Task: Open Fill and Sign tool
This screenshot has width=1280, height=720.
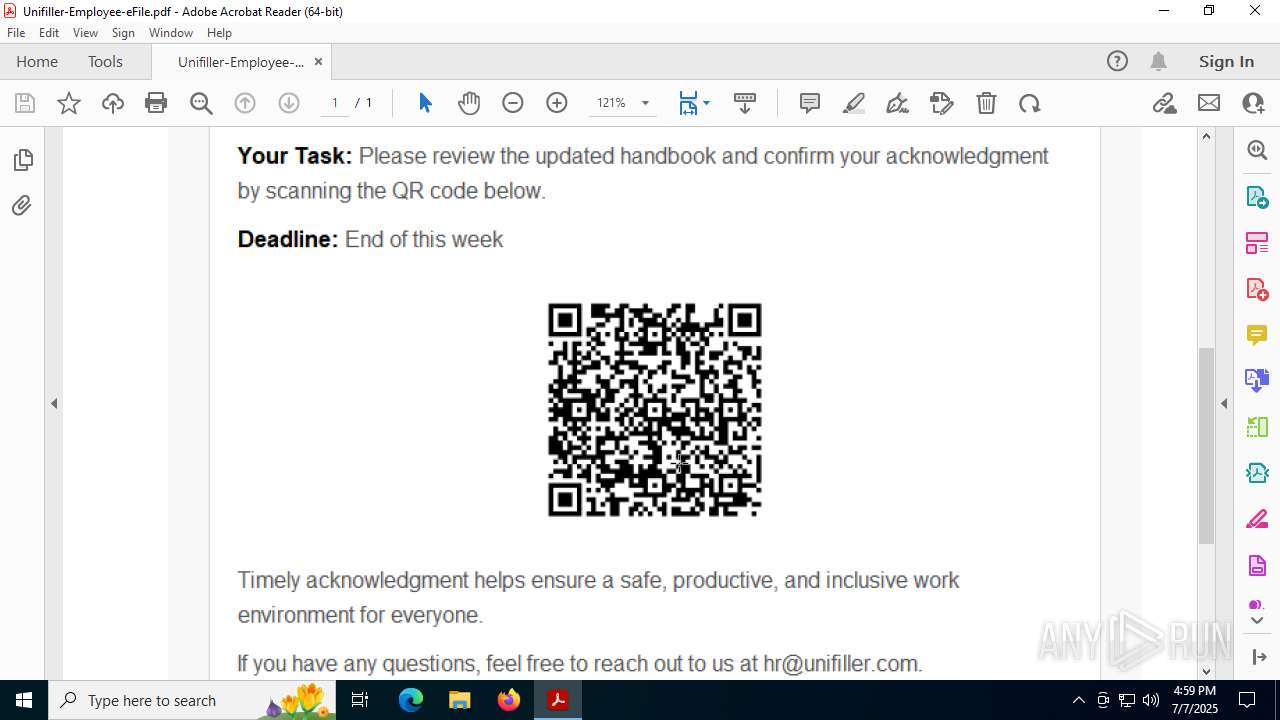Action: point(942,103)
